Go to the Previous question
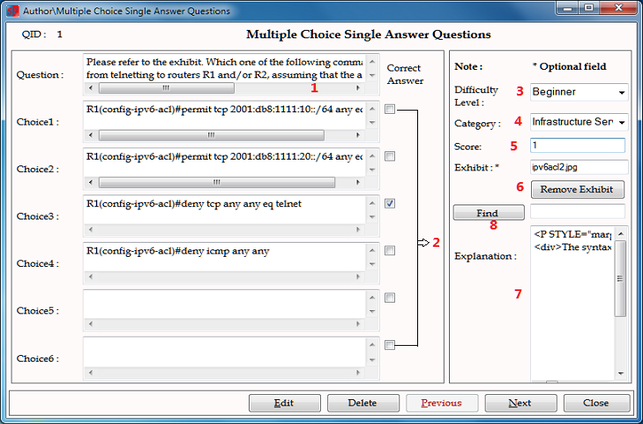643x424 pixels. pos(442,403)
